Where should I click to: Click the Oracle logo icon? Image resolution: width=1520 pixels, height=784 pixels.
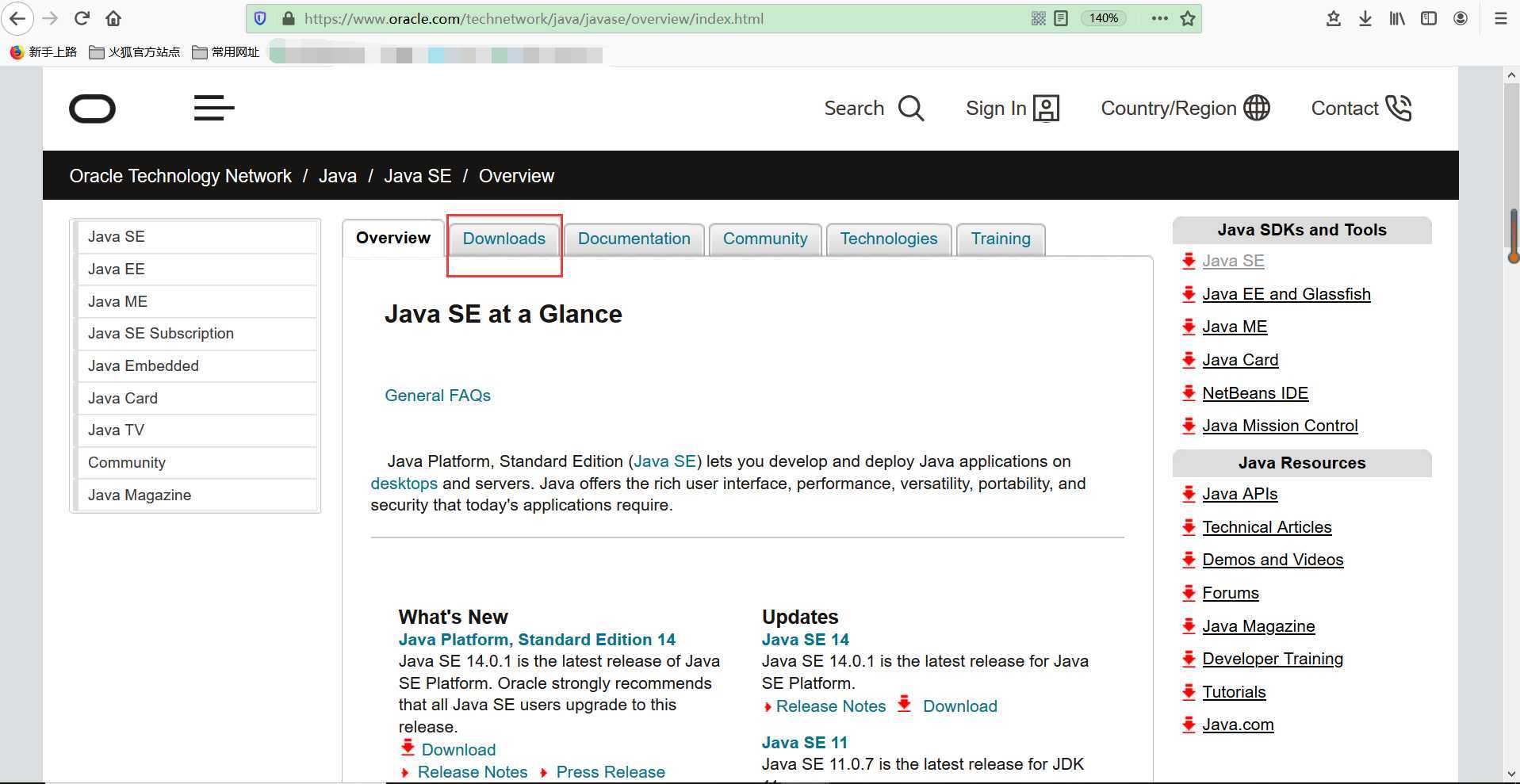93,109
